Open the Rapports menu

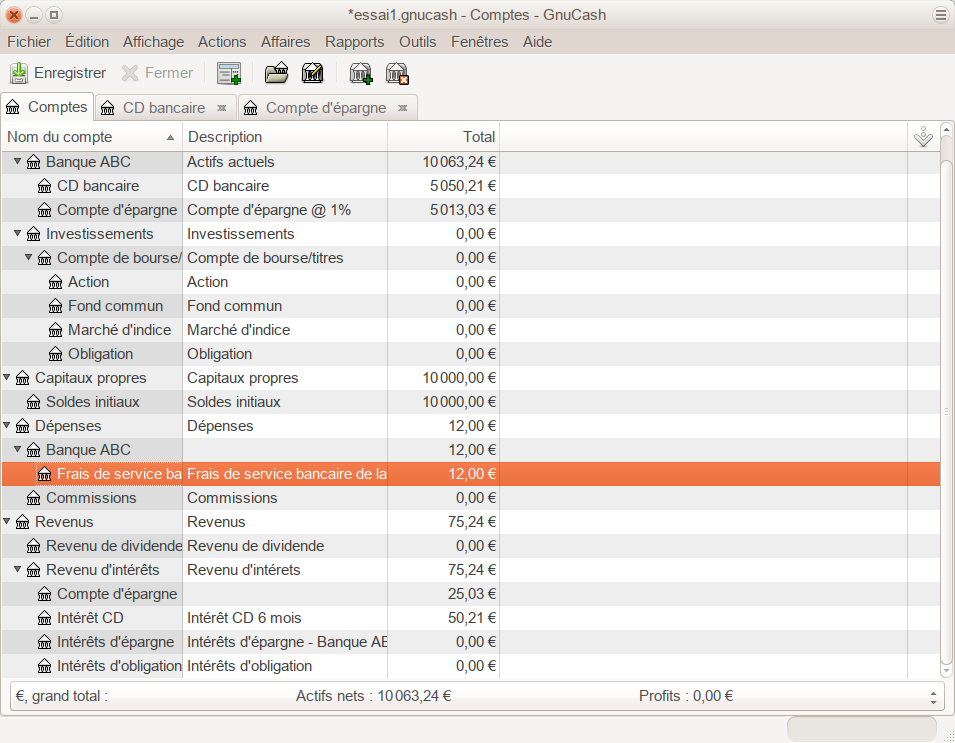(x=354, y=42)
